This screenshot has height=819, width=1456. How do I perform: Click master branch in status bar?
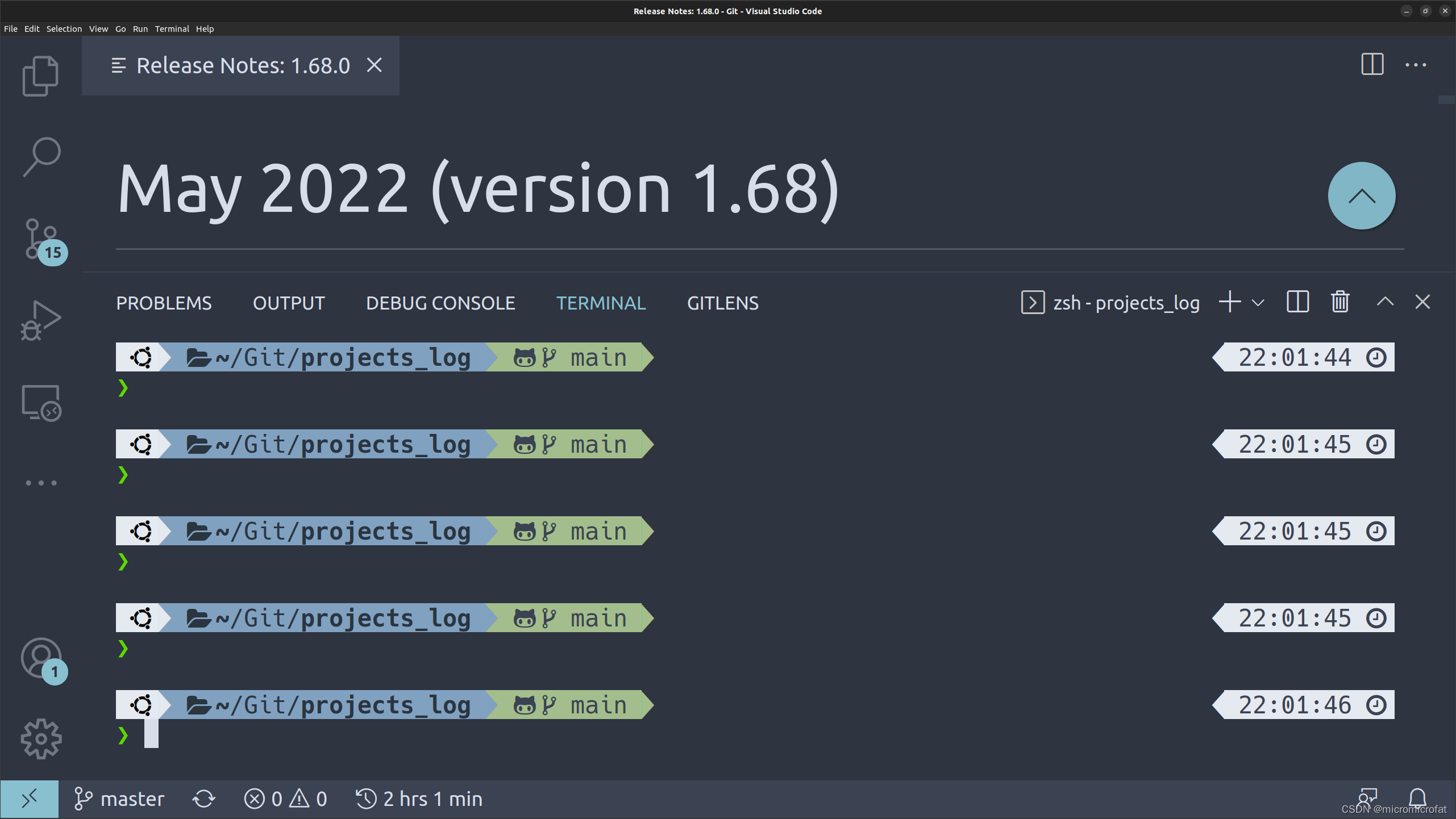pos(119,799)
